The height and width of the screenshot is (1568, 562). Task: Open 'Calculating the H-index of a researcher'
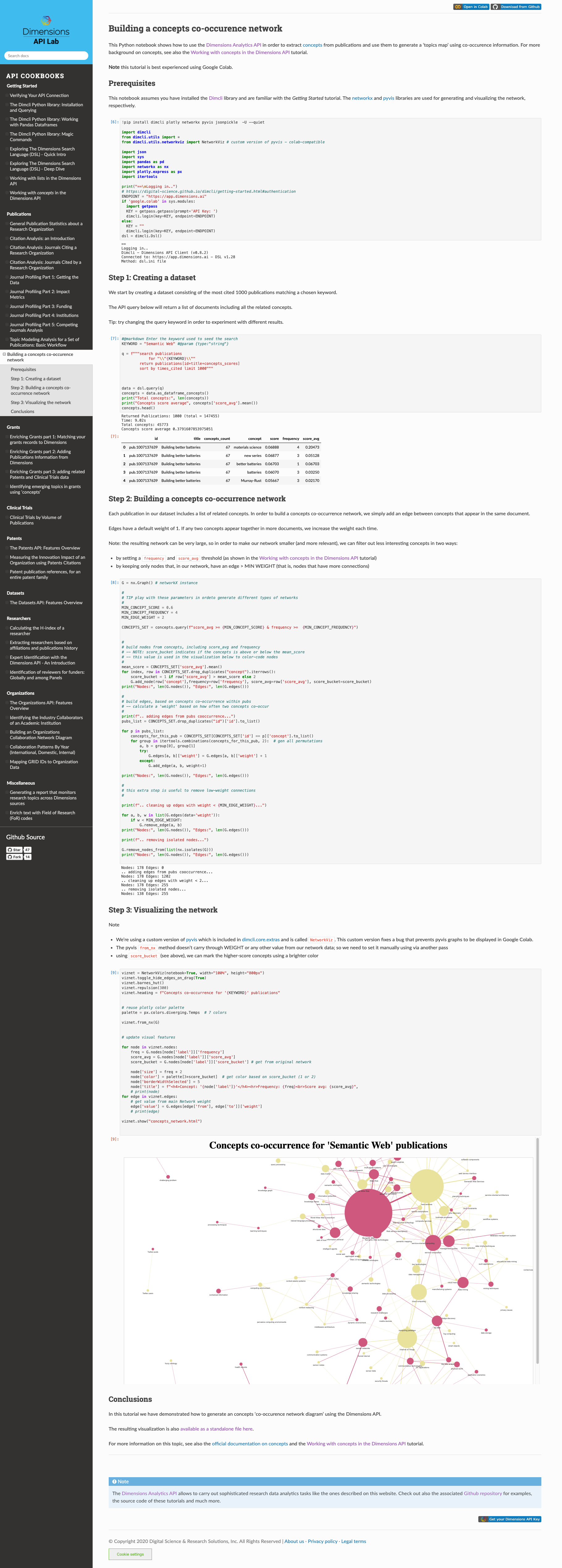click(36, 630)
